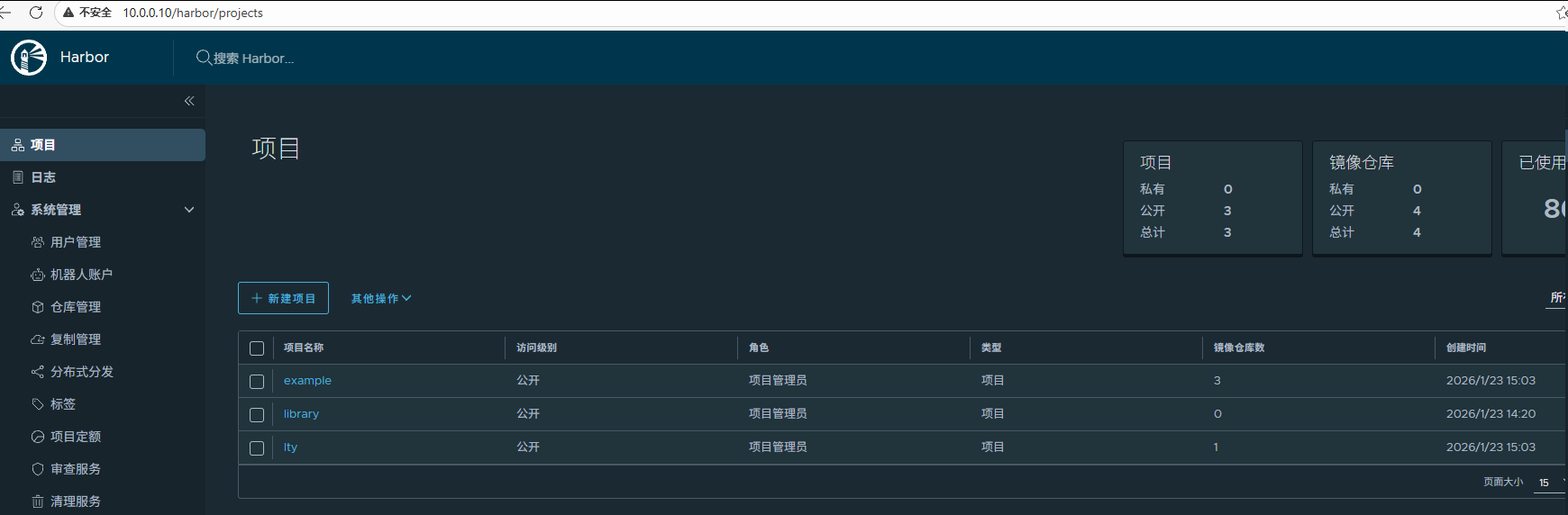Click the plus icon in 新建项目

tap(257, 298)
